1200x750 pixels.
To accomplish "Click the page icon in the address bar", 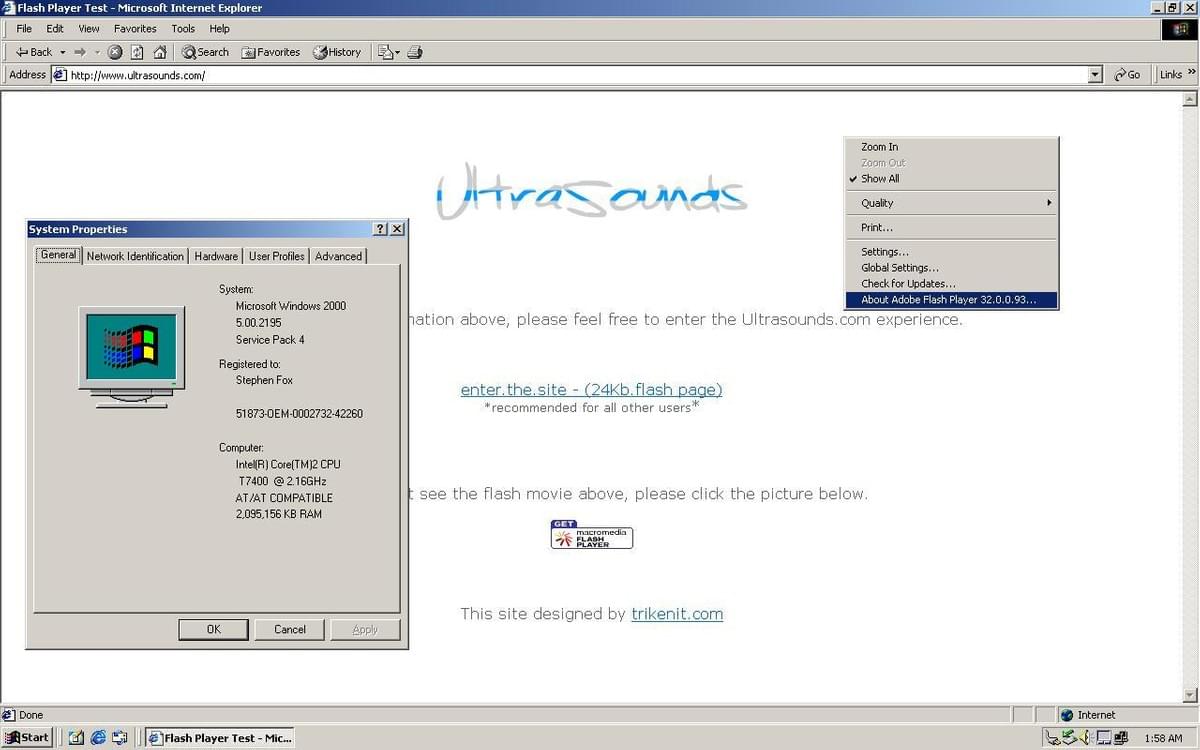I will pyautogui.click(x=60, y=75).
